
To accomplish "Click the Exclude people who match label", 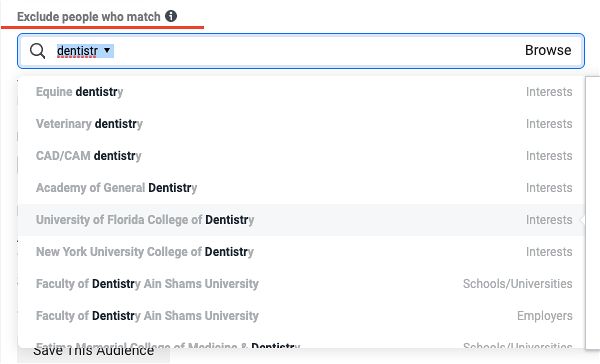I will click(x=88, y=17).
